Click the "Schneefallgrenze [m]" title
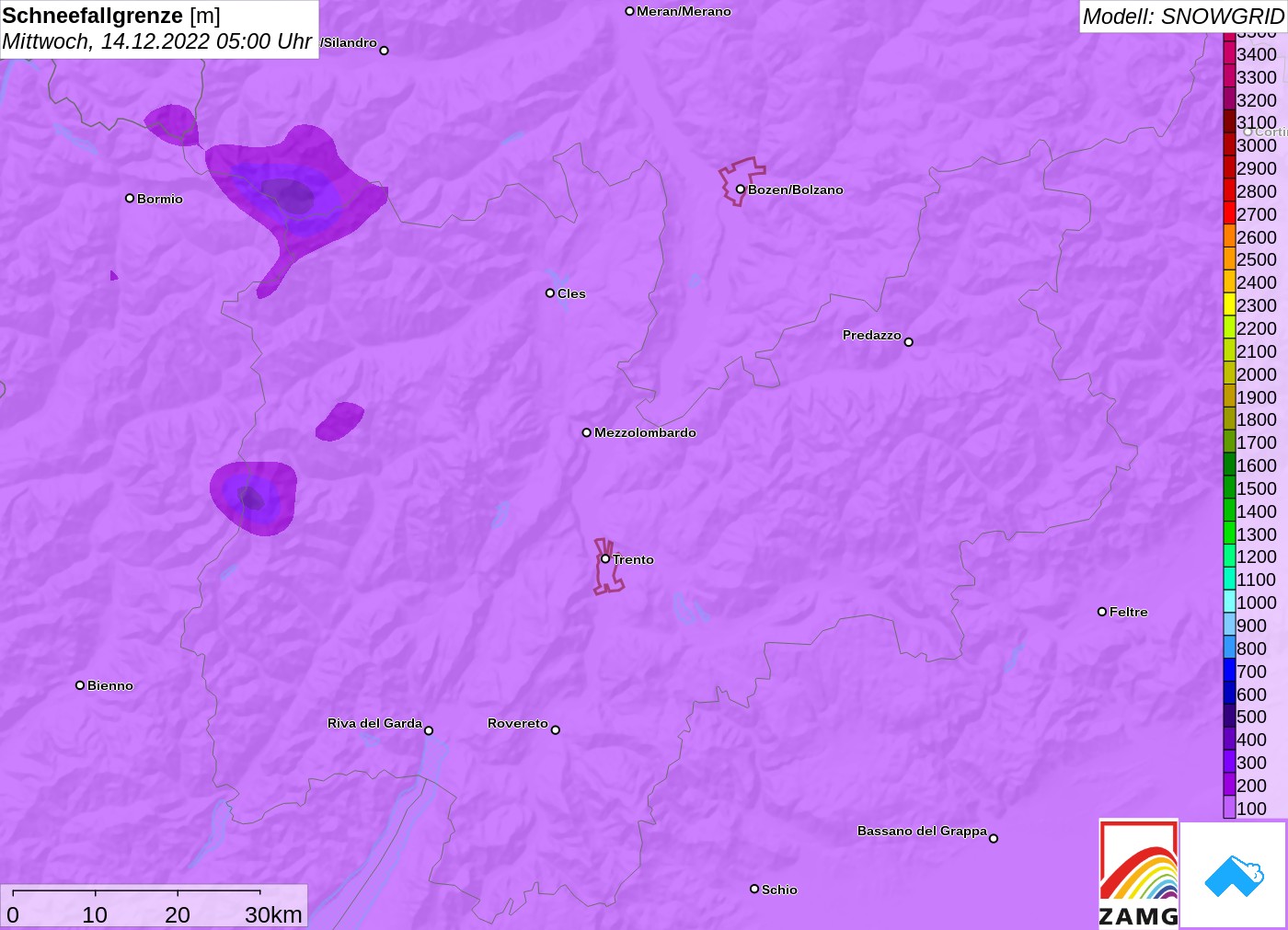The width and height of the screenshot is (1288, 930). [111, 16]
